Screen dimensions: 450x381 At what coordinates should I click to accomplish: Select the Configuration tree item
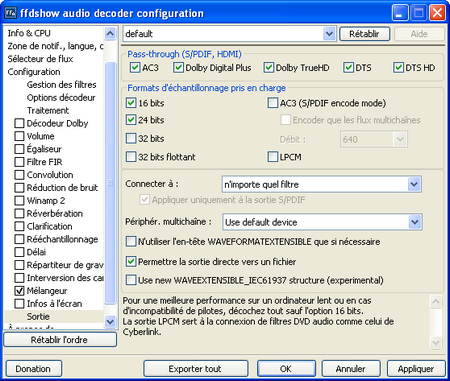point(34,72)
